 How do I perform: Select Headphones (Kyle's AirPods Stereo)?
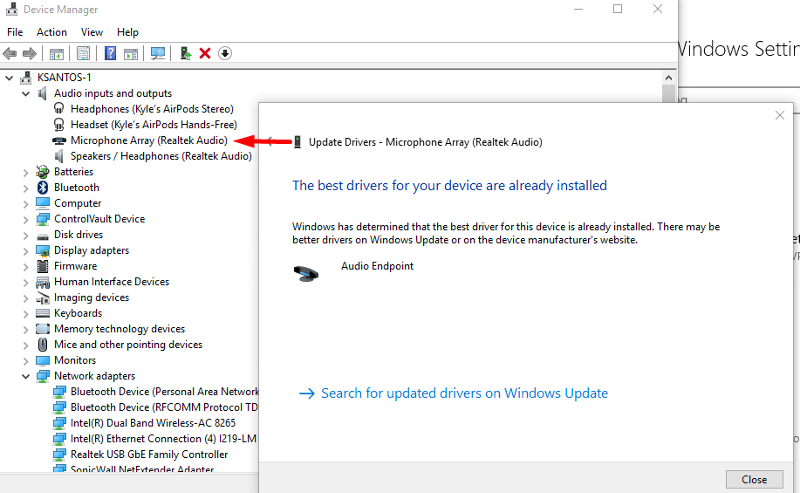coord(152,109)
